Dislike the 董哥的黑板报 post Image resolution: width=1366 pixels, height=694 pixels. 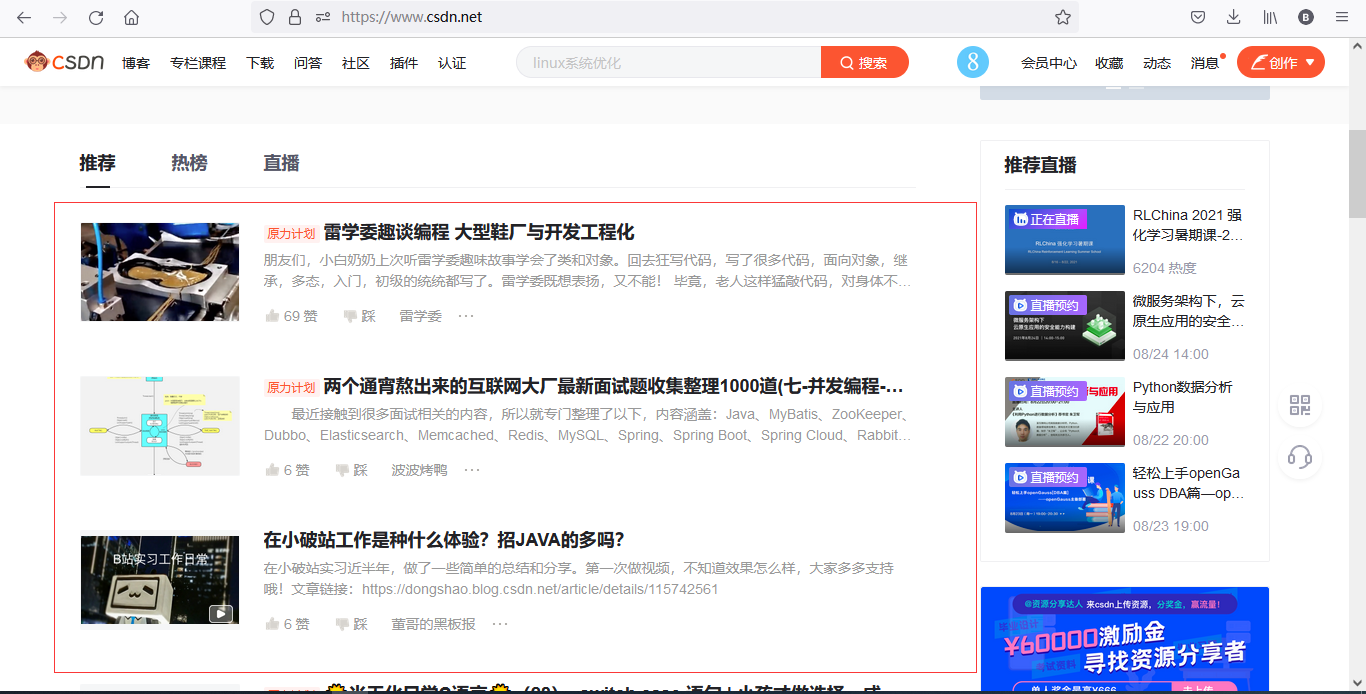[351, 624]
